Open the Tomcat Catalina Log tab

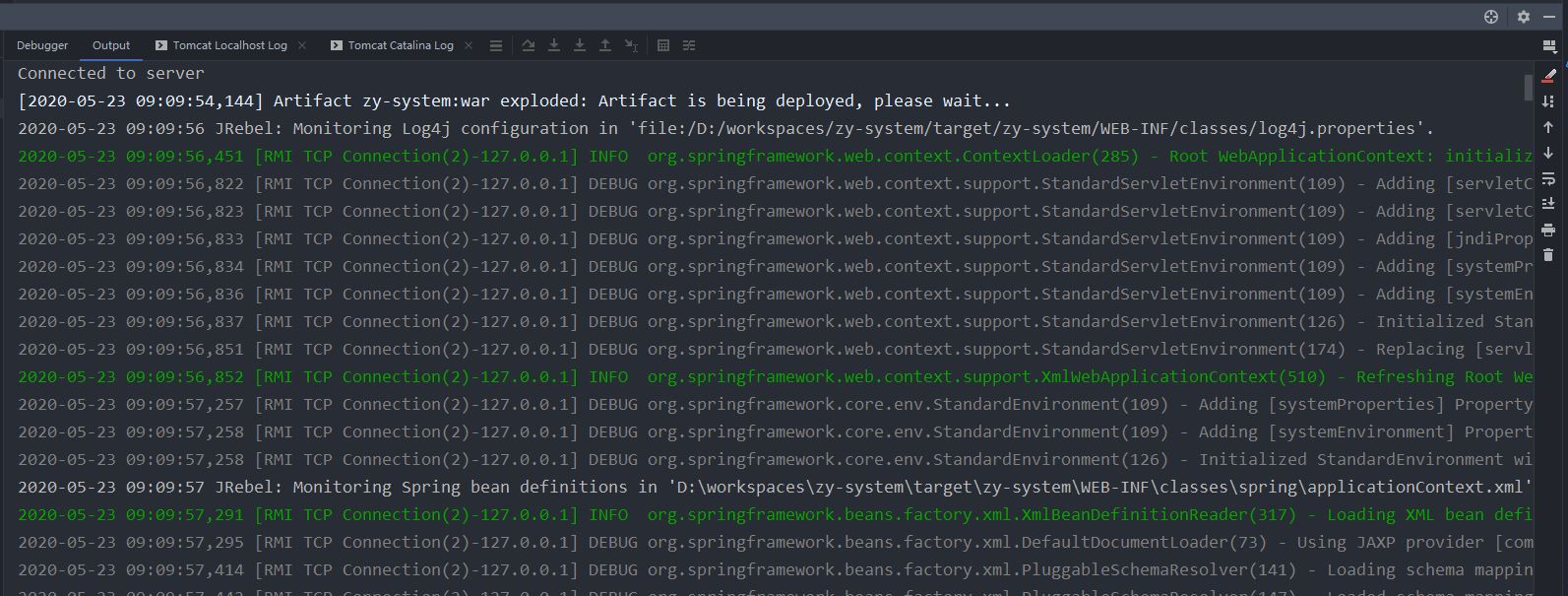coord(392,45)
